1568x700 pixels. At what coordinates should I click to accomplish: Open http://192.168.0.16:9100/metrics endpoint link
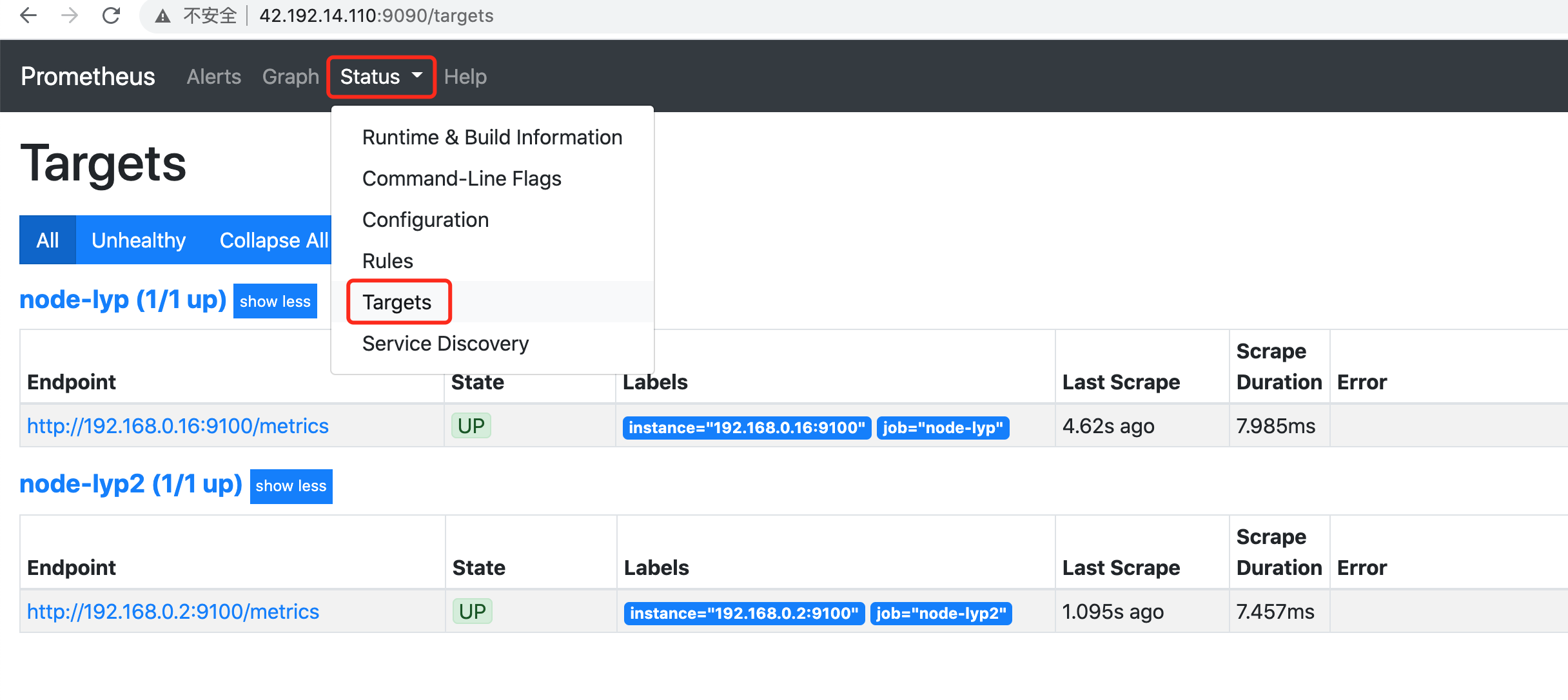coord(178,426)
